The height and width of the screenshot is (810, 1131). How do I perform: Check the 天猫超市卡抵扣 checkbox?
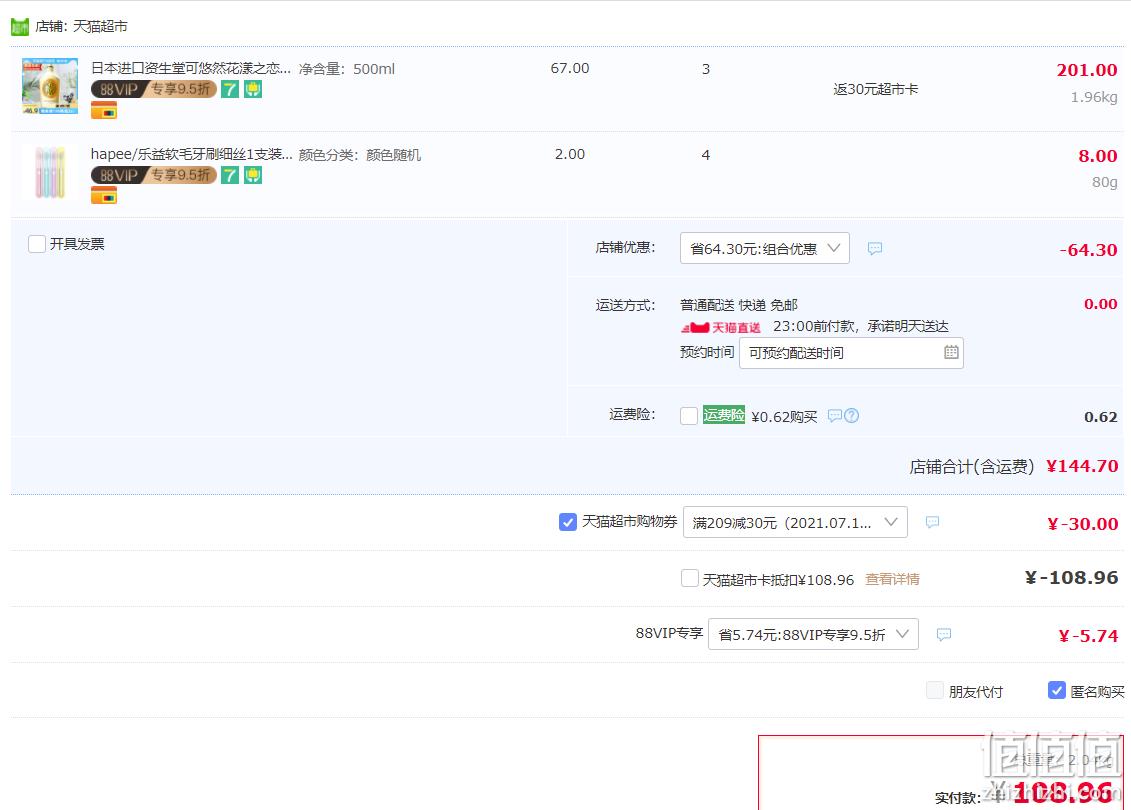[690, 578]
